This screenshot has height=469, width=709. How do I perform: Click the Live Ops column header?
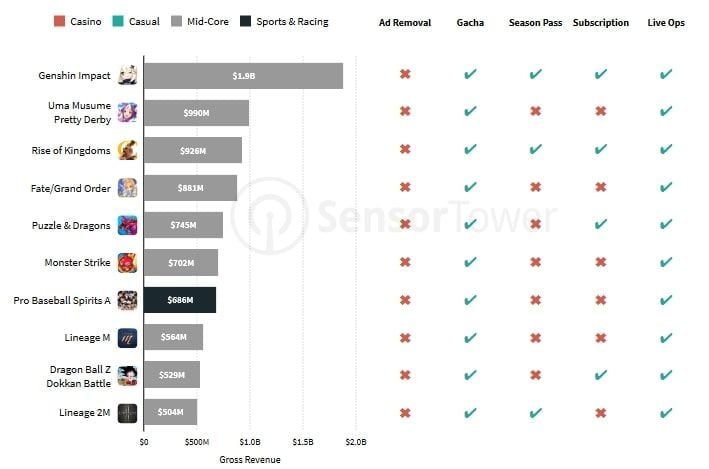click(x=666, y=23)
